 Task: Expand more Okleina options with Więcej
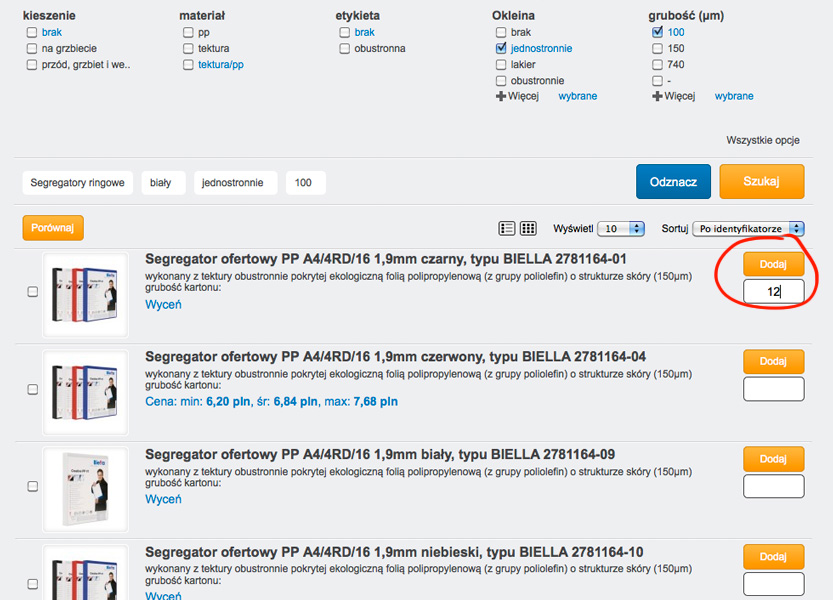517,96
